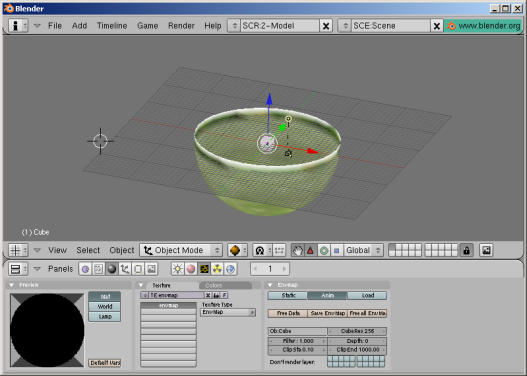Open the Radiosity buttons icon
The height and width of the screenshot is (376, 527).
coord(217,269)
